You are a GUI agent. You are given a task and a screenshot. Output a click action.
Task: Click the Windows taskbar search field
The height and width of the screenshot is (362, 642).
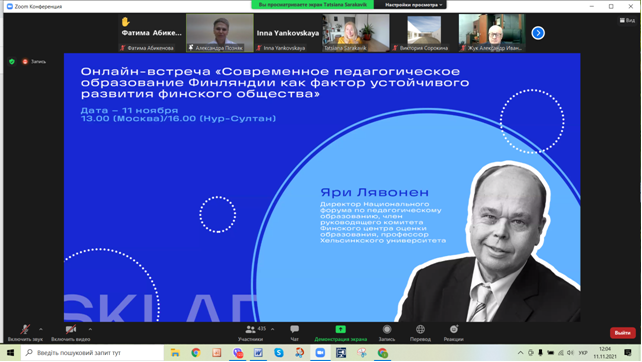(x=92, y=353)
